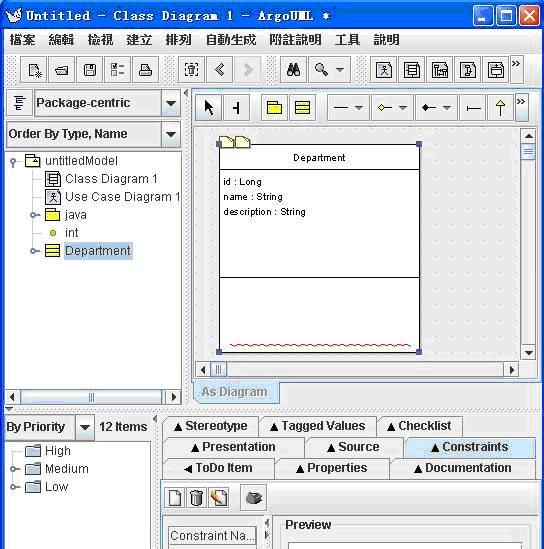Open the 檔案 menu
Viewport: 544px width, 549px height.
point(22,40)
